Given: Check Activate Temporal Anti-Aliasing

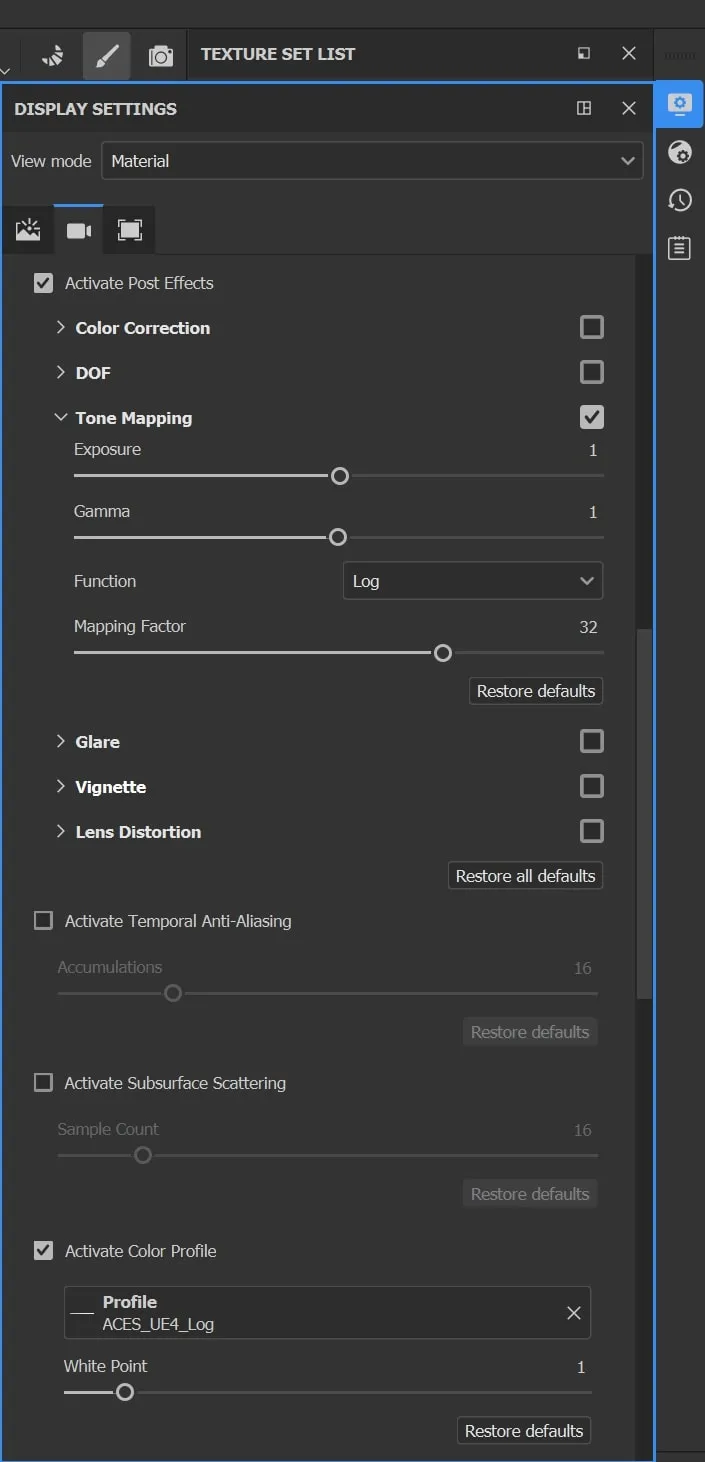Looking at the screenshot, I should tap(43, 921).
